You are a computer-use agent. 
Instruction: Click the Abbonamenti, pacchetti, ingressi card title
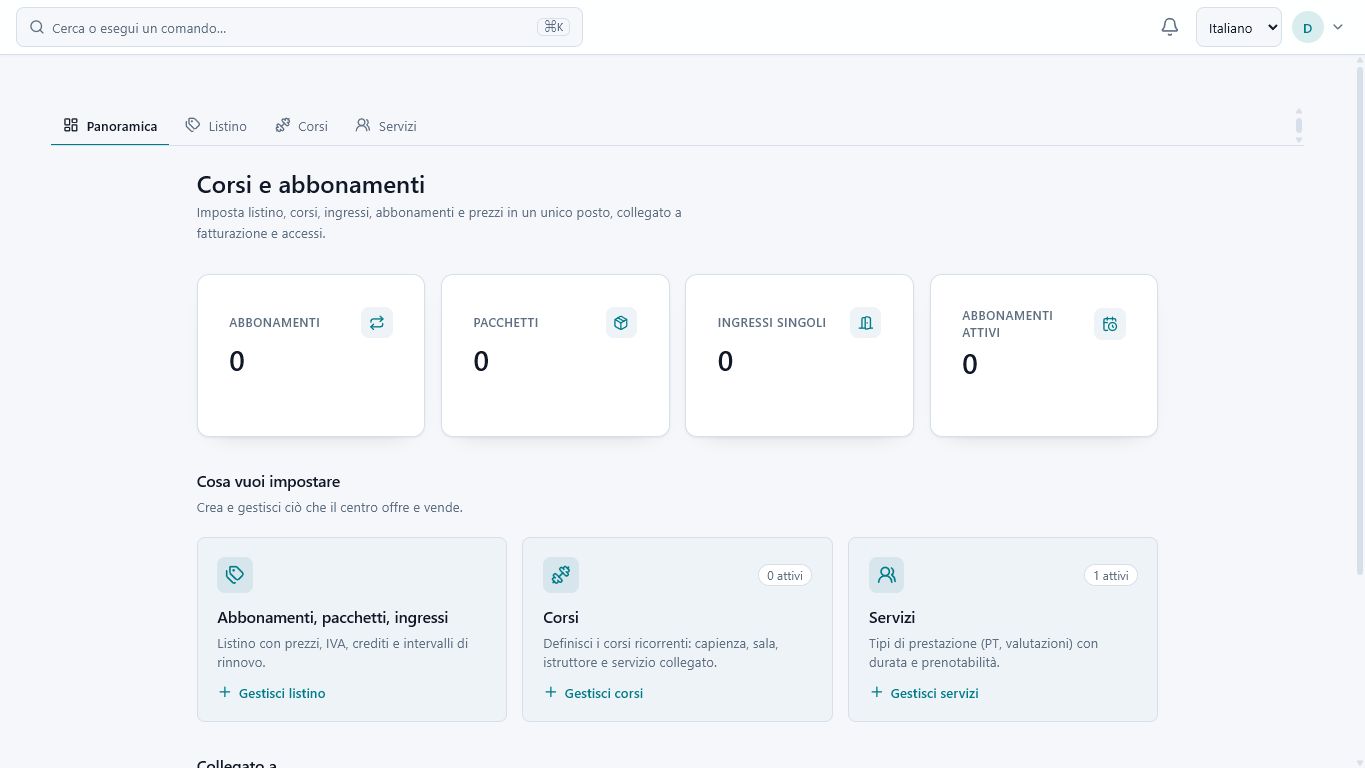(333, 618)
